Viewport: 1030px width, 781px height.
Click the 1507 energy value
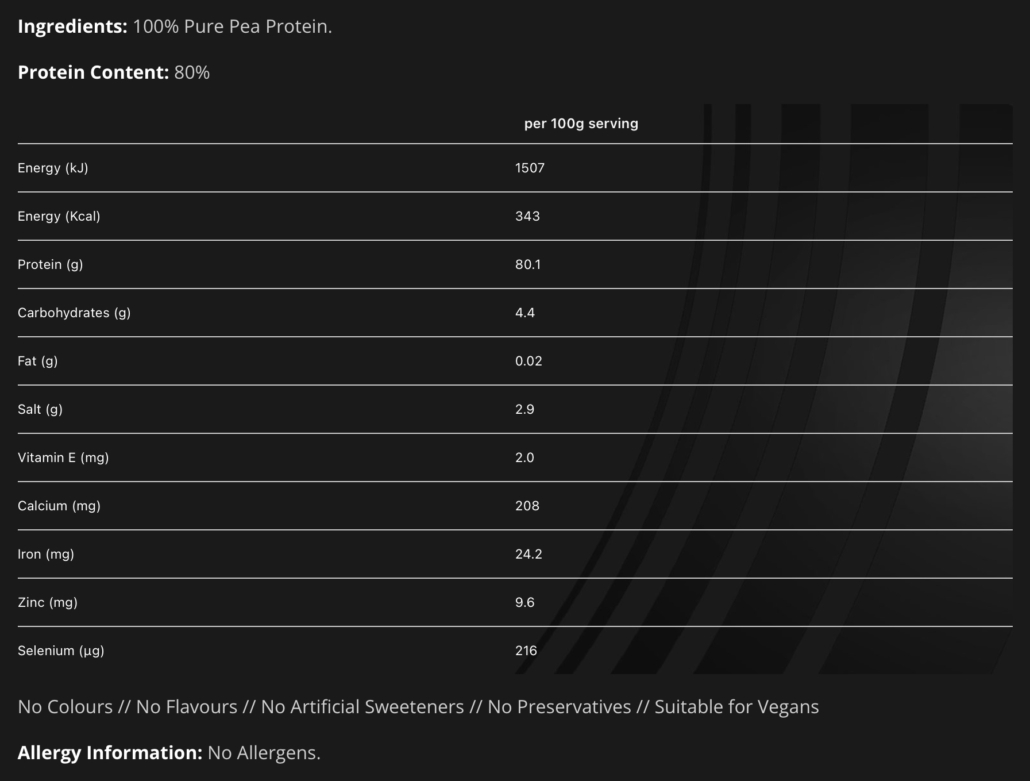530,168
